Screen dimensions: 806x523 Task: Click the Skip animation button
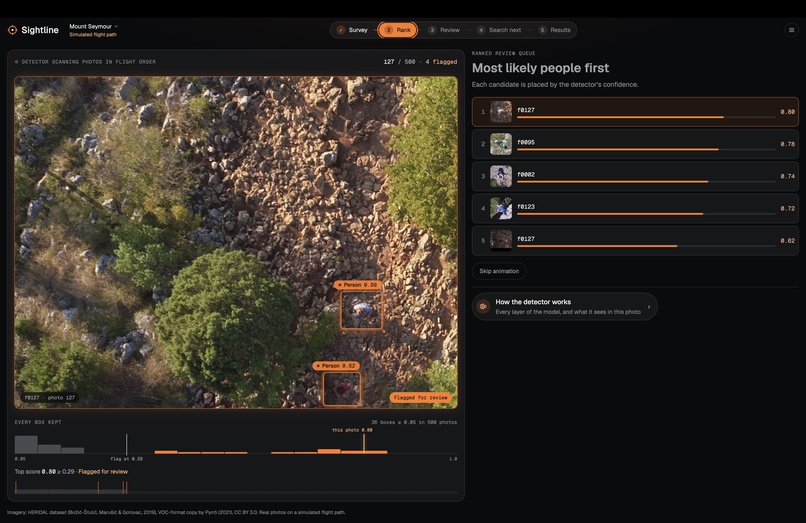pyautogui.click(x=499, y=271)
